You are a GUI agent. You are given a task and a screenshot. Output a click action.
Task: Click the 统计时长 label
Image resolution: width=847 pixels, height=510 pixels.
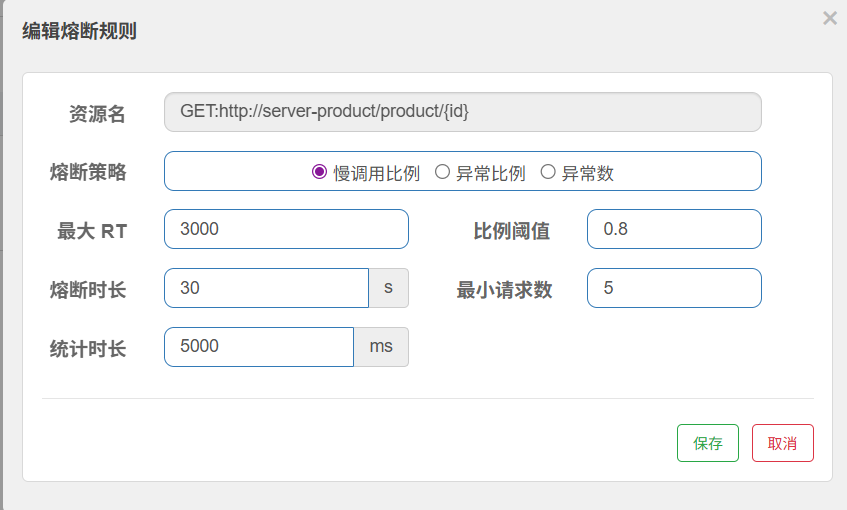click(x=88, y=349)
